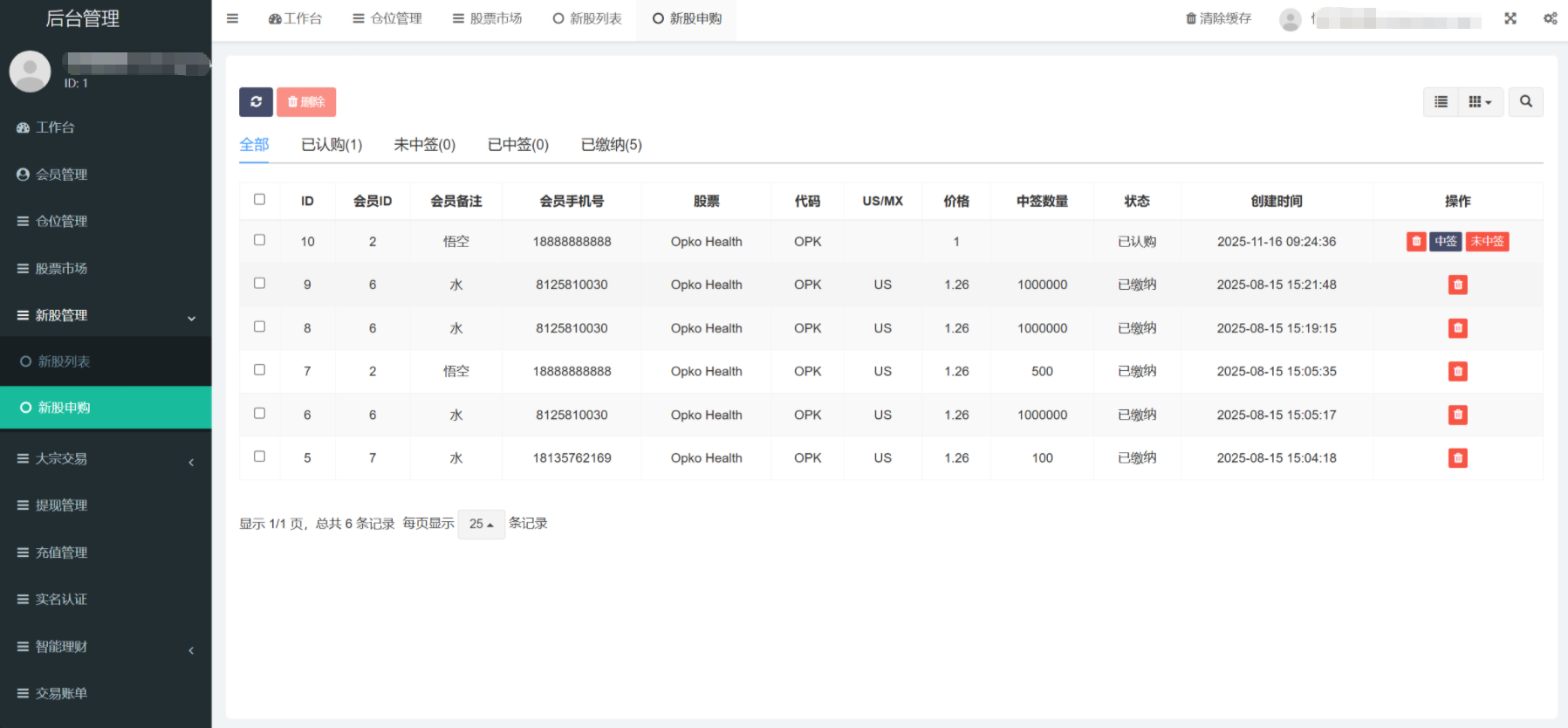The height and width of the screenshot is (728, 1568).
Task: Check the select-all header checkbox
Action: coord(259,200)
